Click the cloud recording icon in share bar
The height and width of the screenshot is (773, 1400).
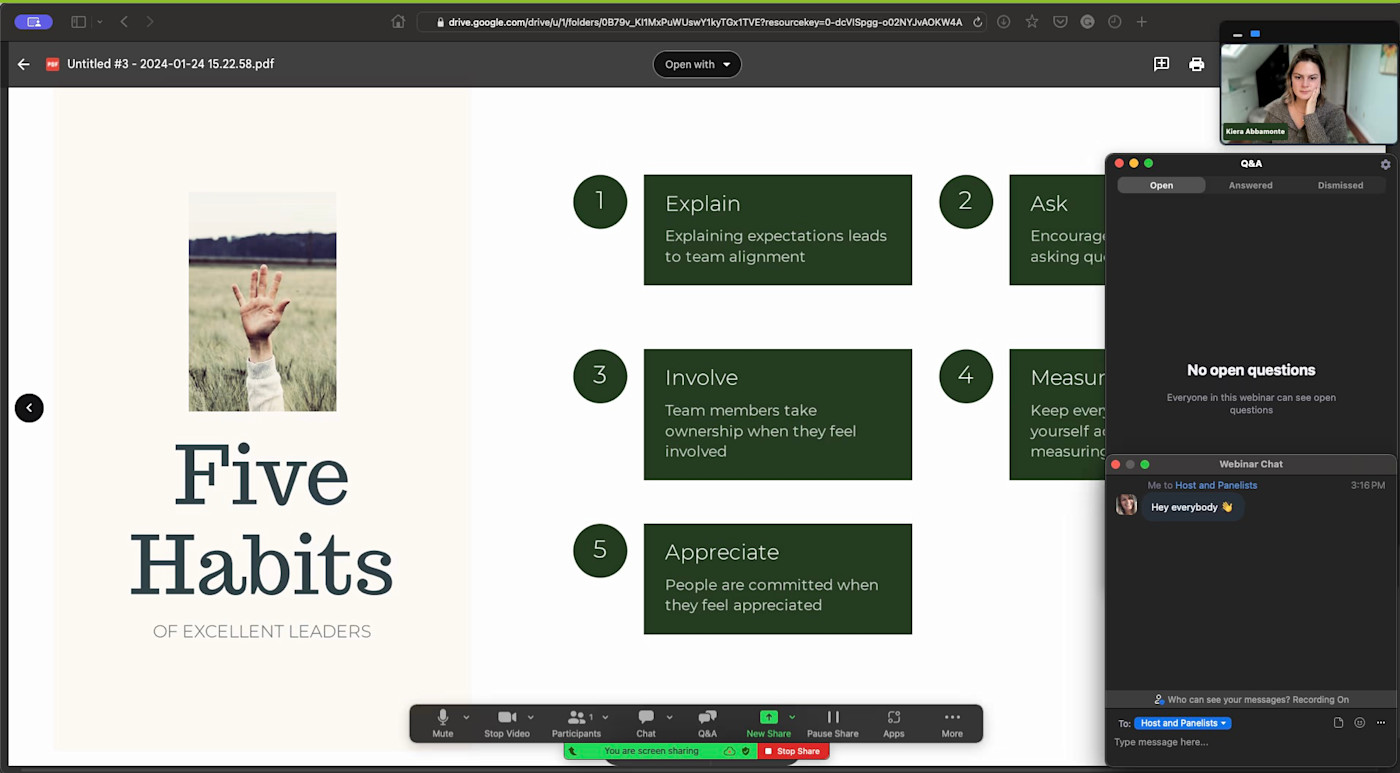point(729,751)
